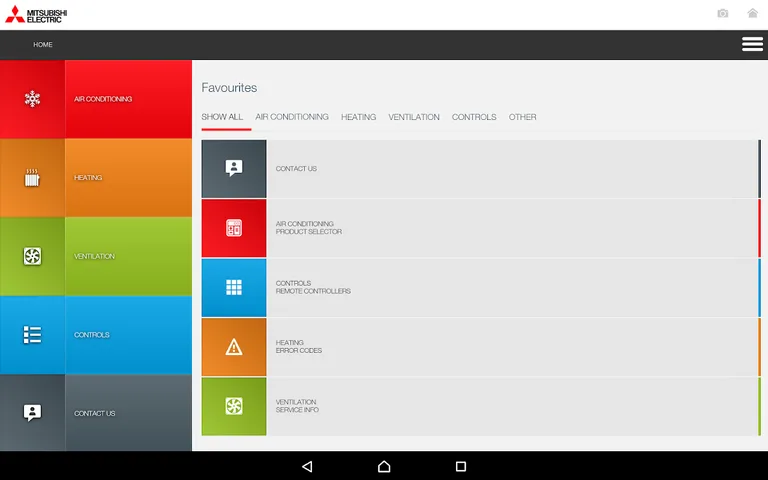This screenshot has height=480, width=768.
Task: Open Ventilation Service Info row text
Action: point(297,406)
